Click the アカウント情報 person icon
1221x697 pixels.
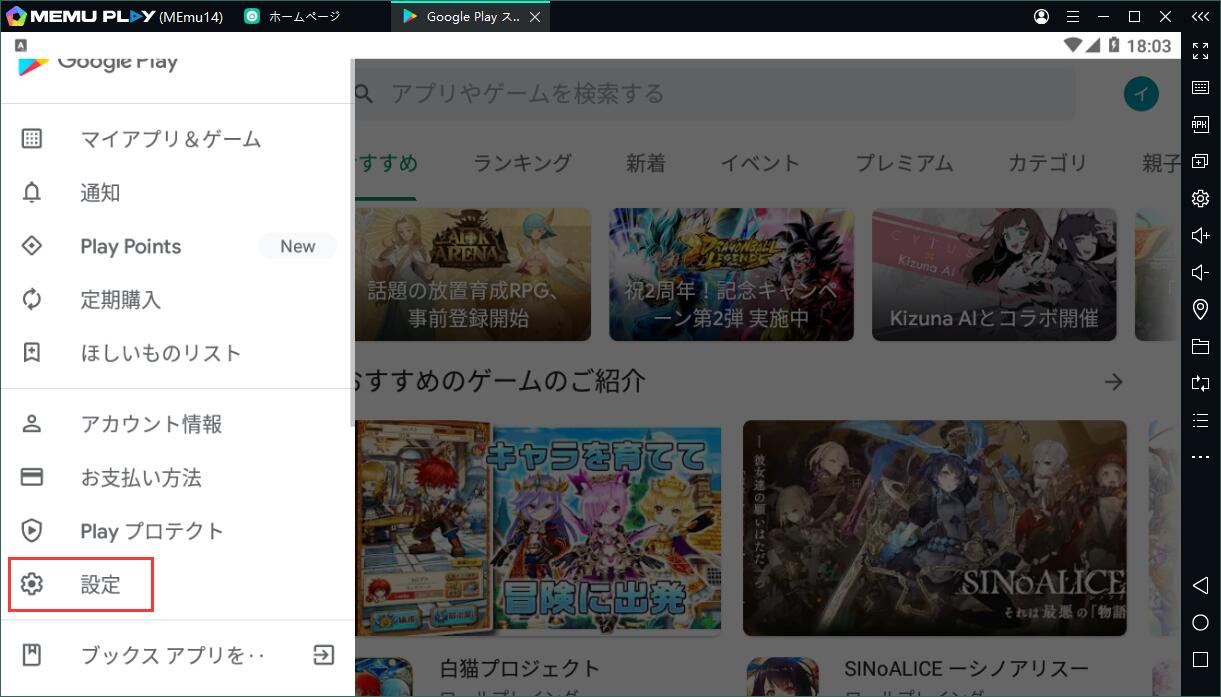point(32,424)
